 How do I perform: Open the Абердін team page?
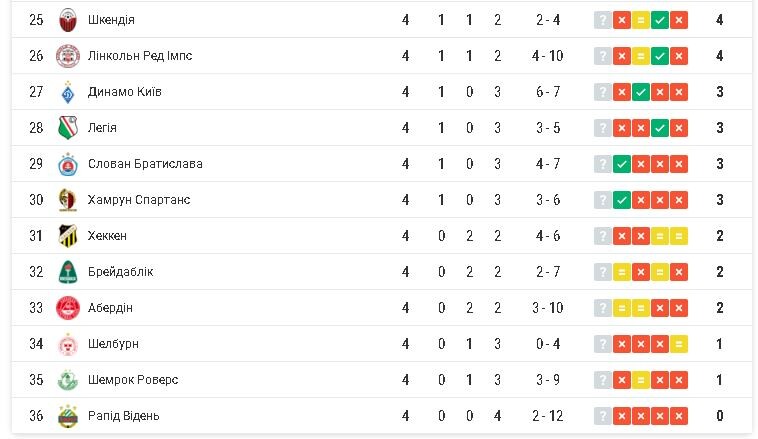click(x=110, y=308)
